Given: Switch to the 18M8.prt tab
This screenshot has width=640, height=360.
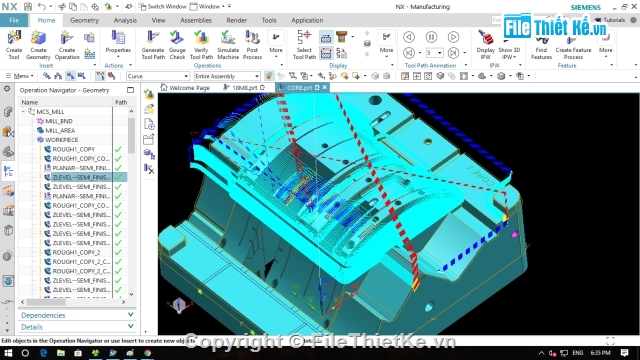Looking at the screenshot, I should click(x=244, y=87).
